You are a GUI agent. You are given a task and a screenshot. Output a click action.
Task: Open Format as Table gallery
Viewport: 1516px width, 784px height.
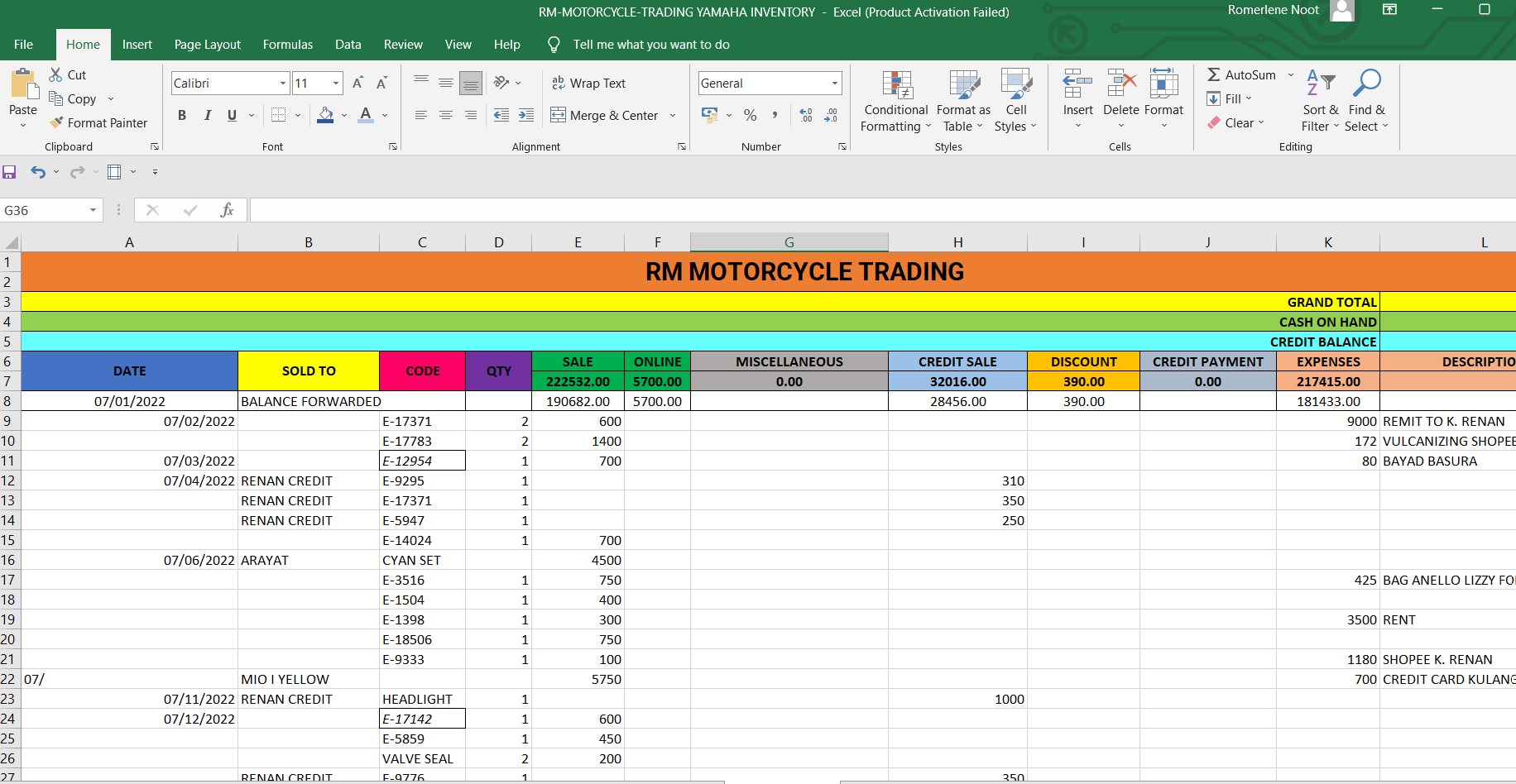pos(963,101)
